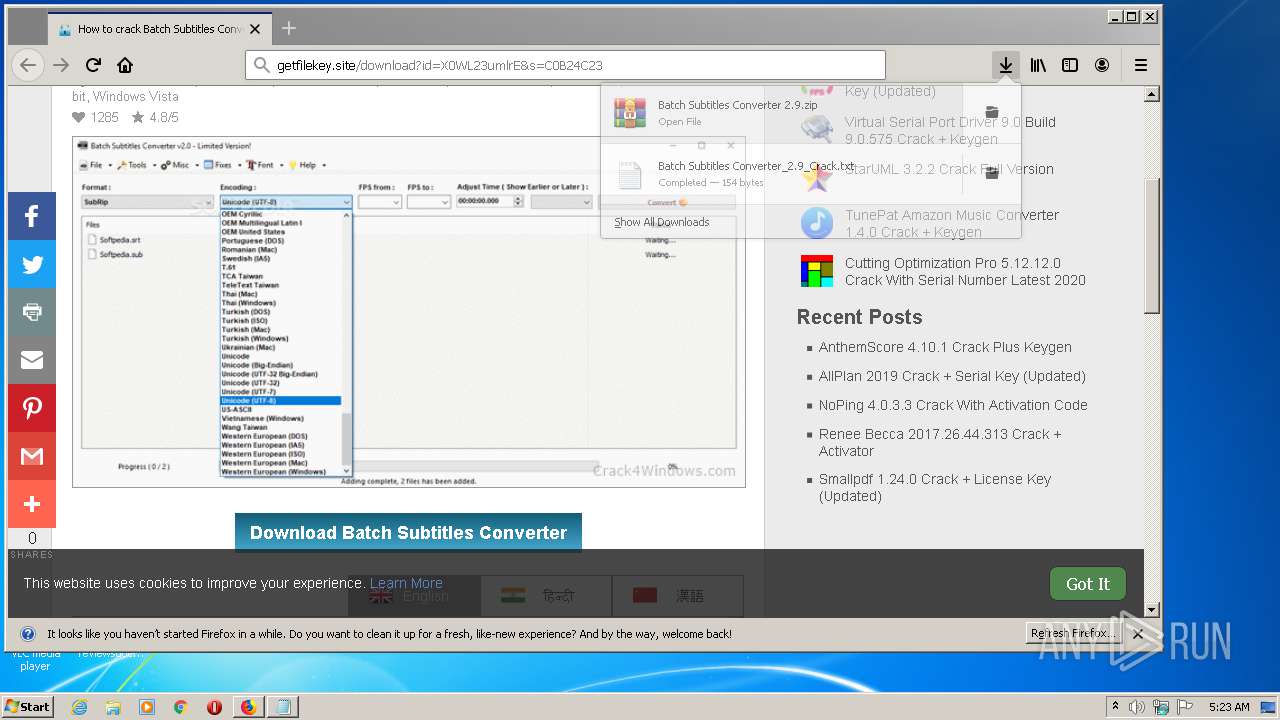Open AnthemScore 4.10.1 Crack Plus Keygen post
Screen dimensions: 1280x720
coord(945,347)
